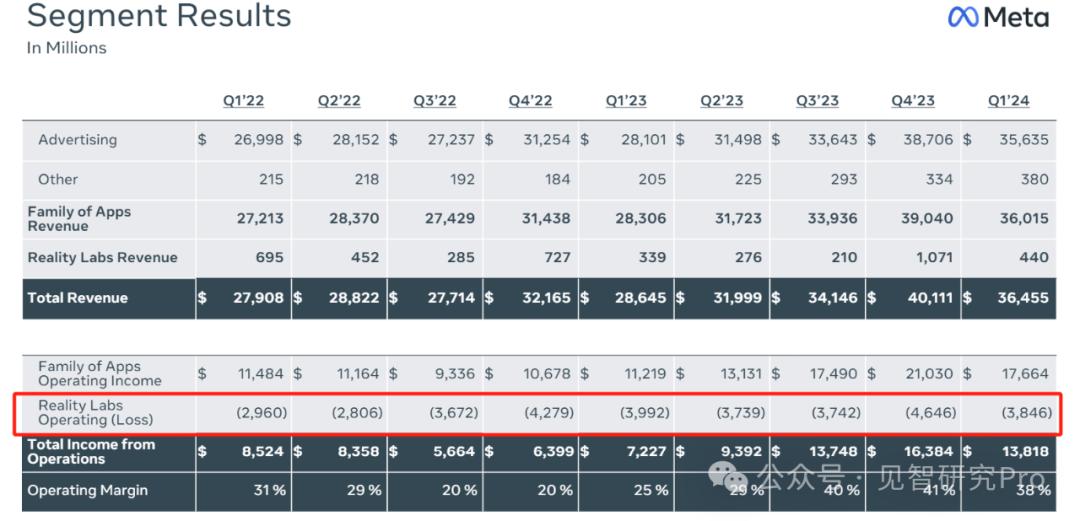Select the Advertising row label

(77, 140)
